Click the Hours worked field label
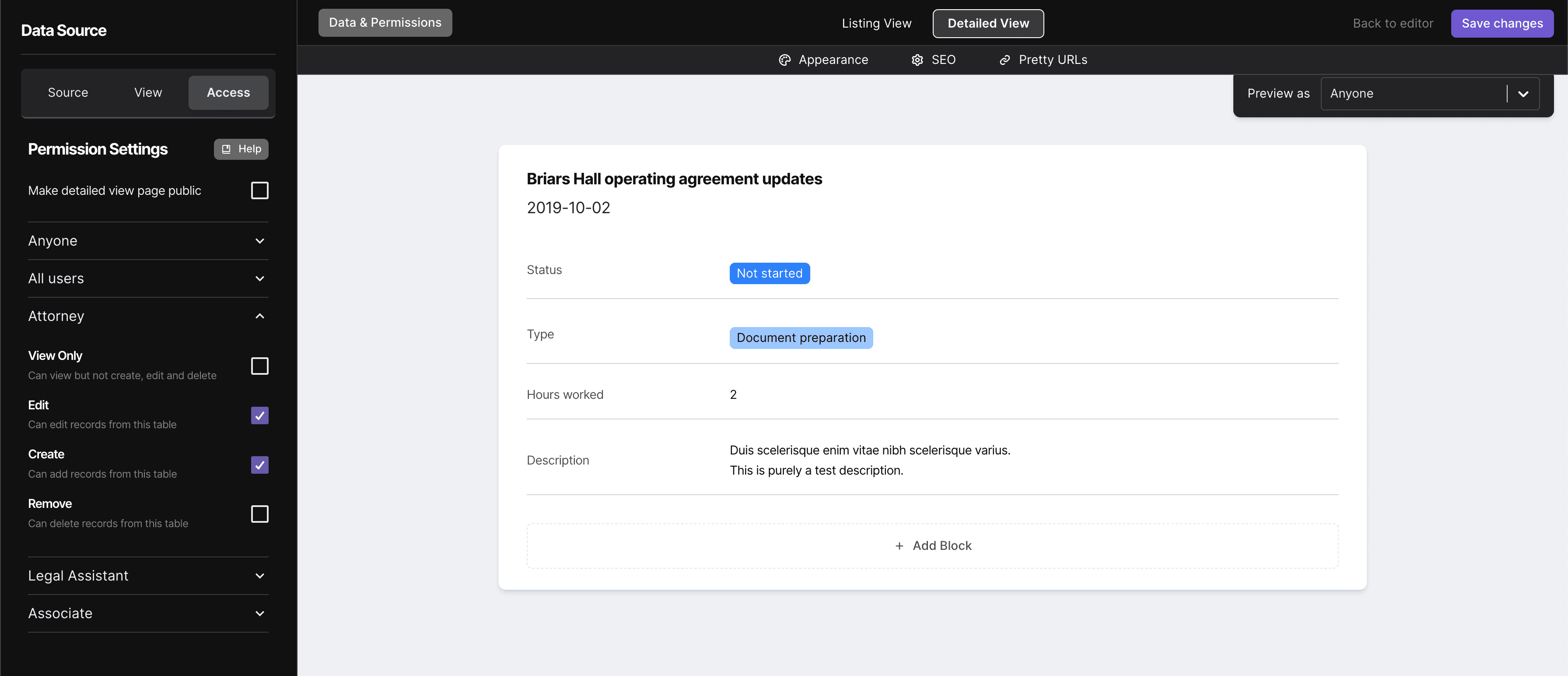The height and width of the screenshot is (676, 1568). 565,394
